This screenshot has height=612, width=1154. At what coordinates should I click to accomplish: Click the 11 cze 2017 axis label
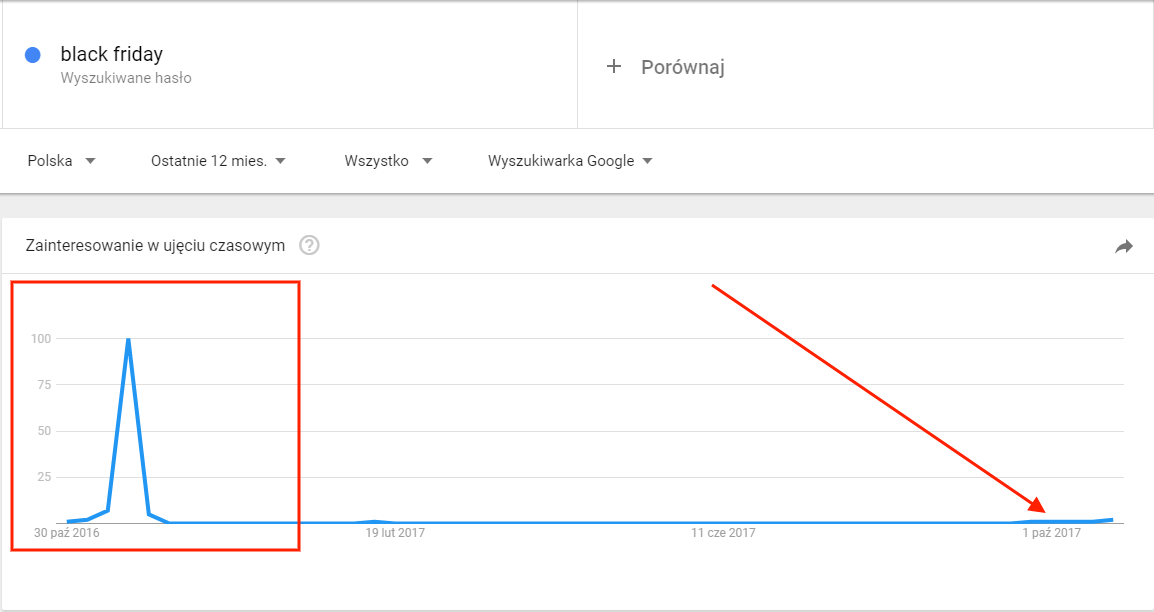[x=724, y=533]
